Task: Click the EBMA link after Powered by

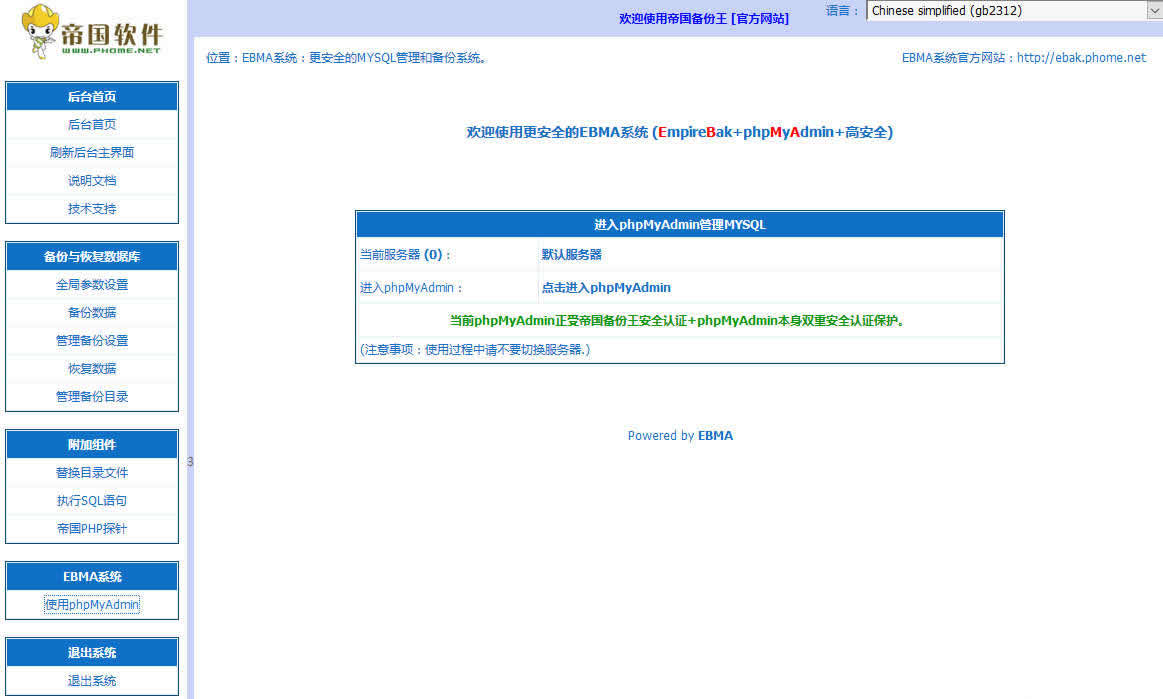Action: point(715,436)
